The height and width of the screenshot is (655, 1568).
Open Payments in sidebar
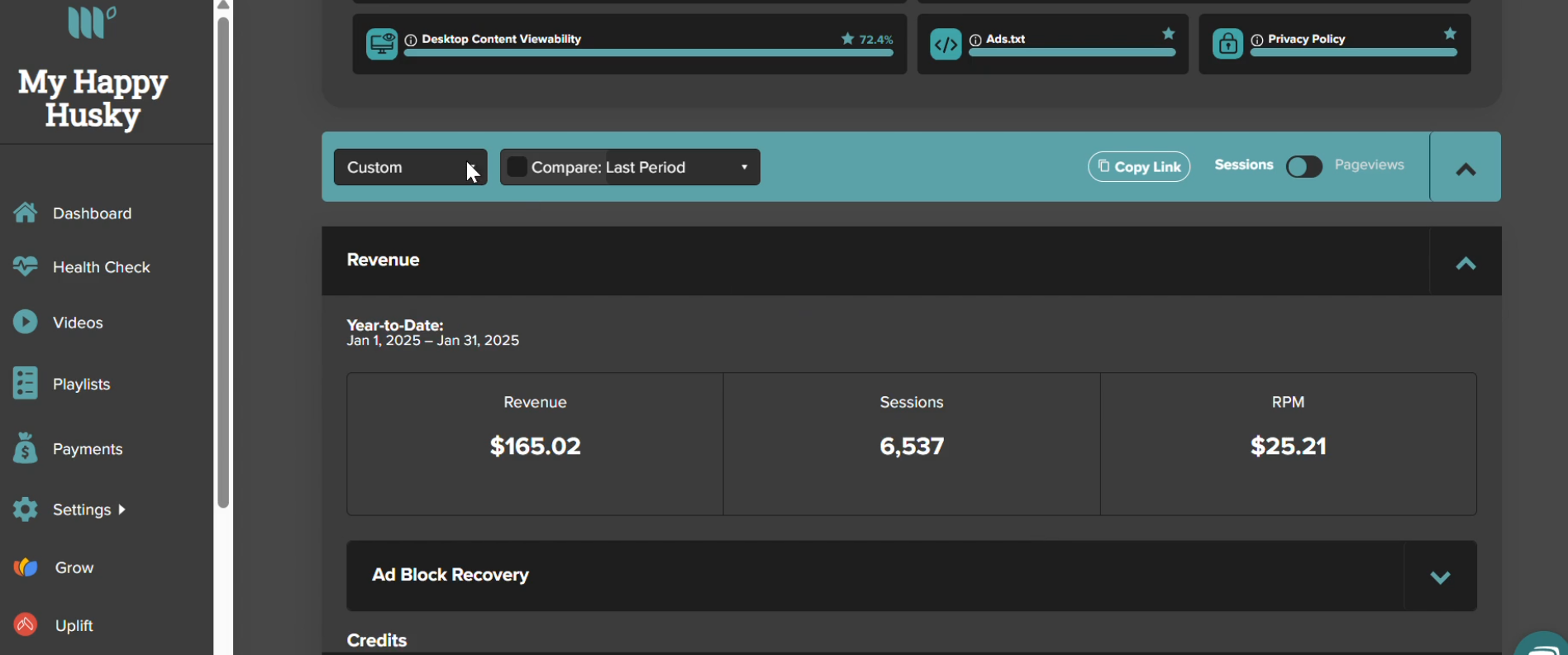[88, 449]
